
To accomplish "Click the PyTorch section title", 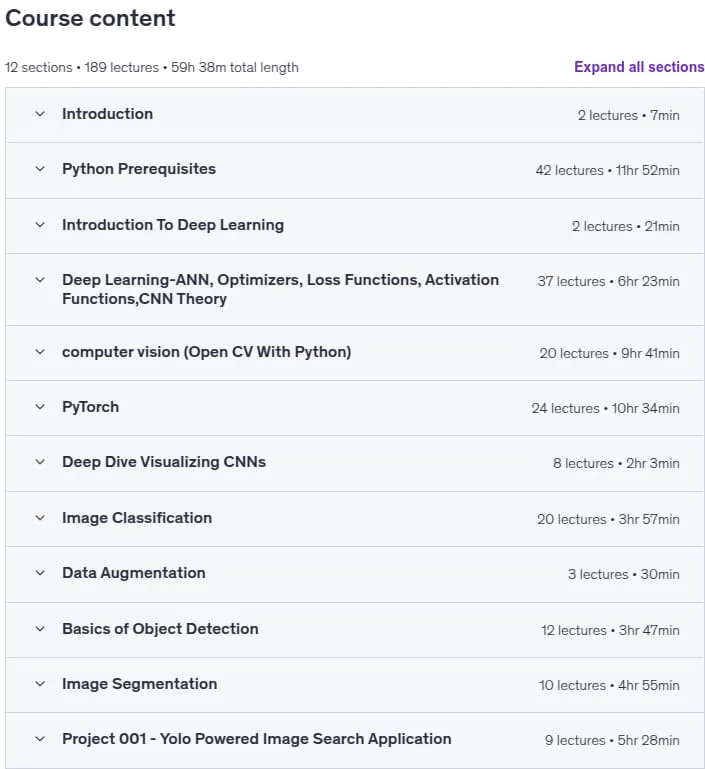I will pyautogui.click(x=90, y=407).
